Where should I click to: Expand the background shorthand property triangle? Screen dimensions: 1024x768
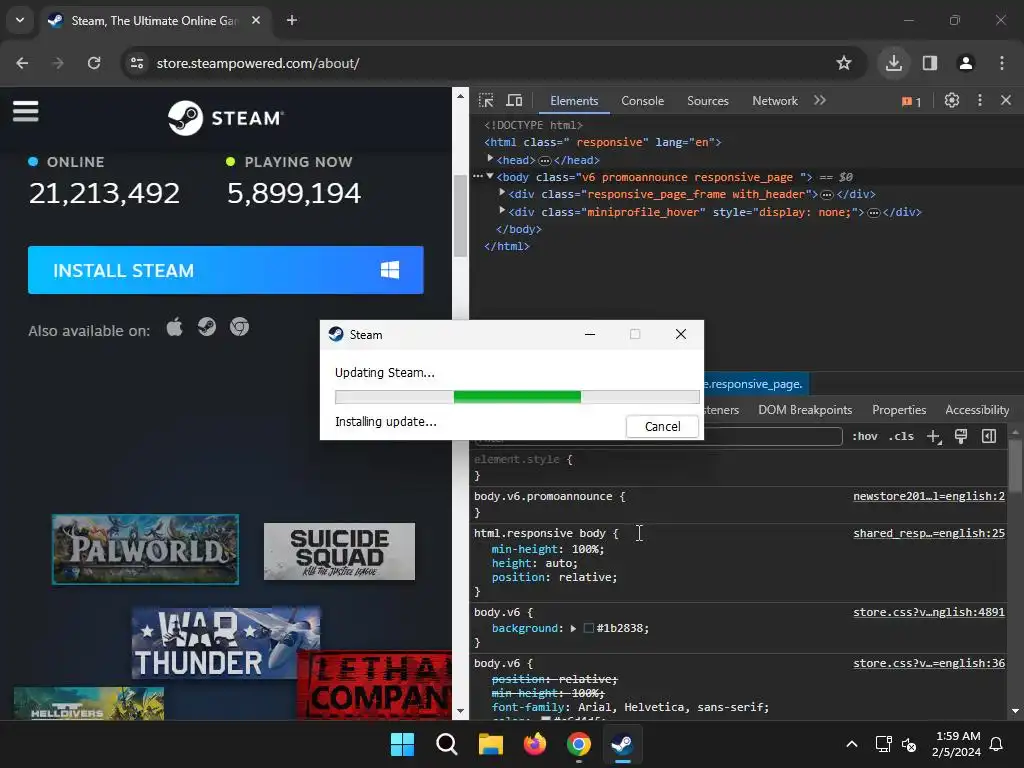(x=573, y=628)
